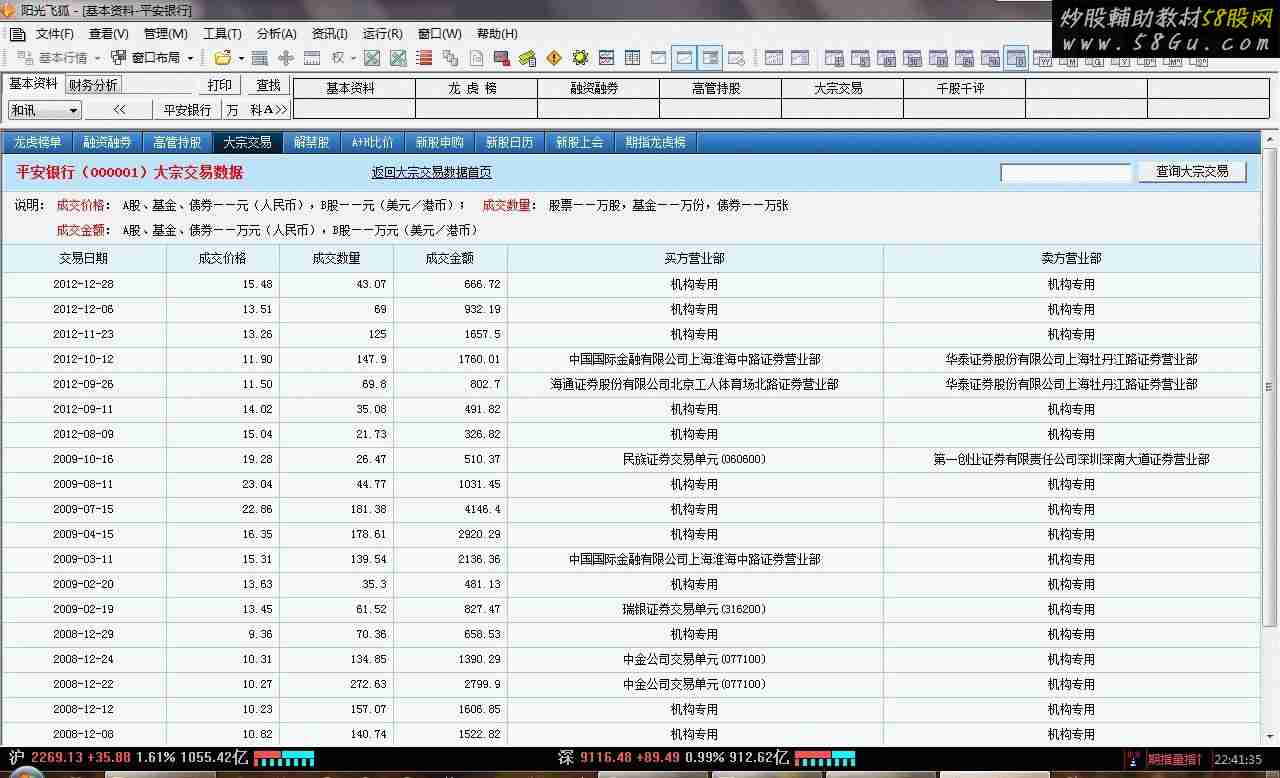This screenshot has height=778, width=1280.
Task: Select the 基本资料 tab at top left
Action: (34, 84)
